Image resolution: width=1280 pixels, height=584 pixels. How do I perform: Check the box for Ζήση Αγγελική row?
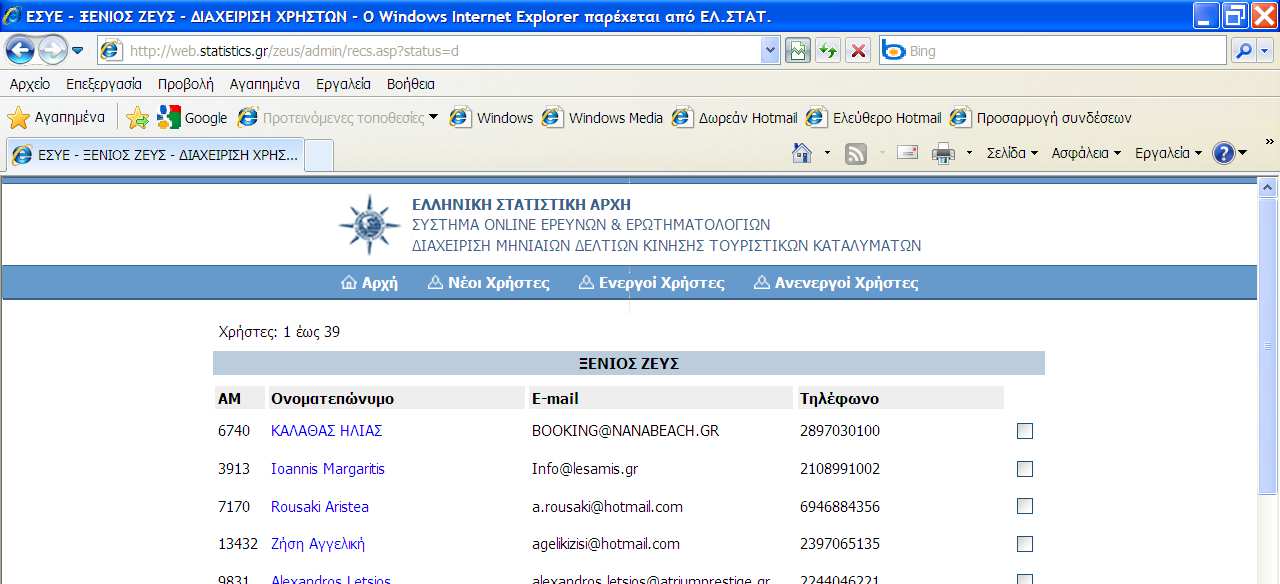(1025, 544)
